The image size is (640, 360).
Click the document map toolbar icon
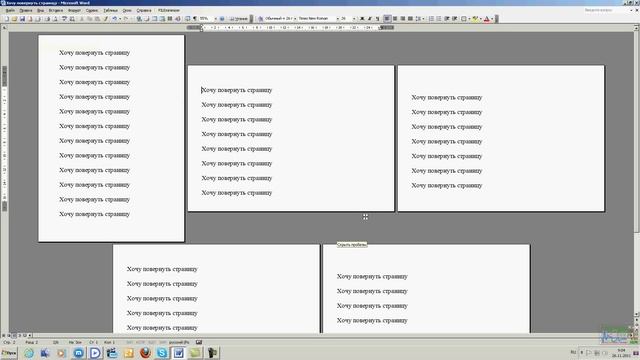187,19
